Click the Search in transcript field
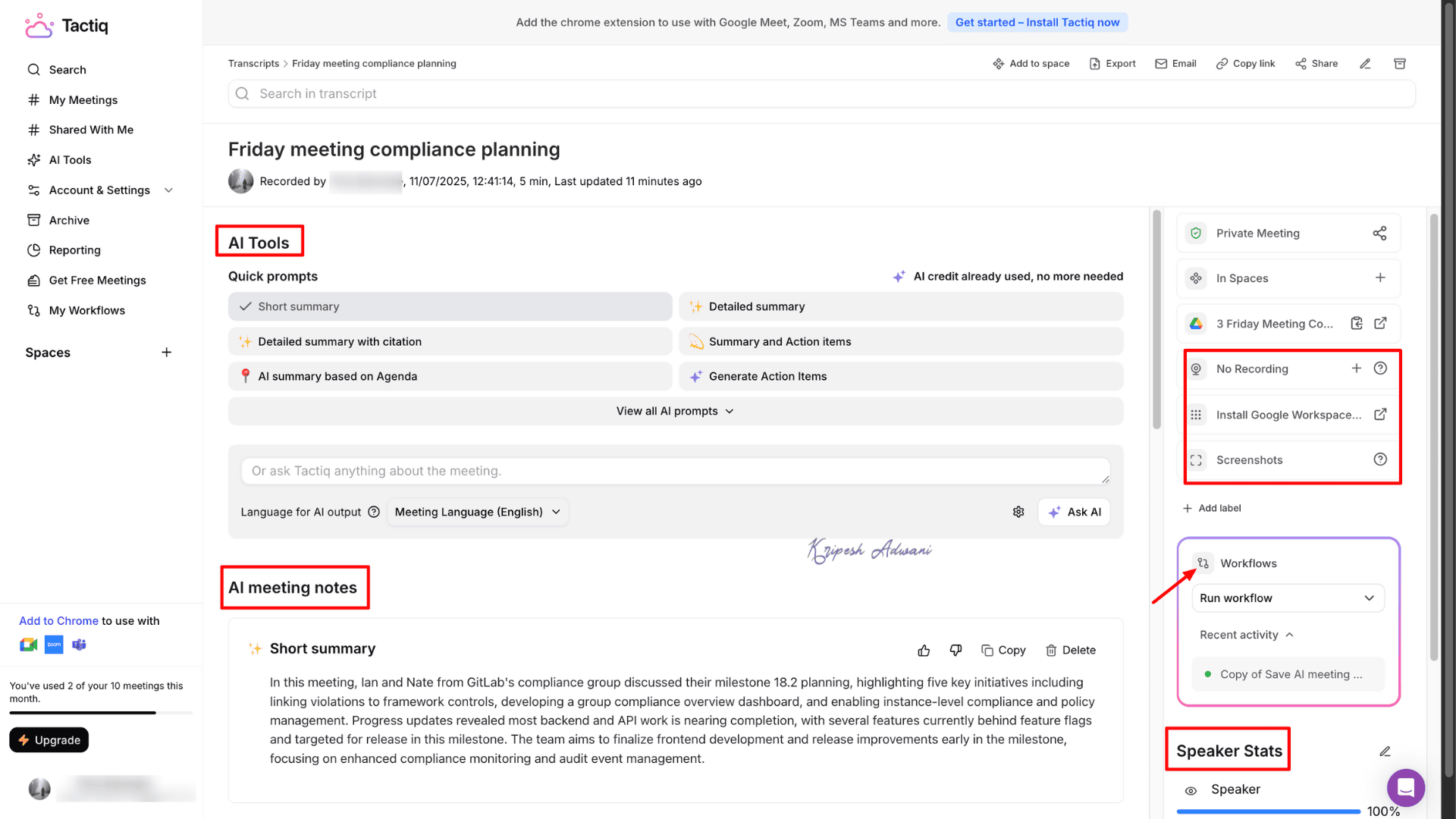The height and width of the screenshot is (819, 1456). click(x=821, y=94)
